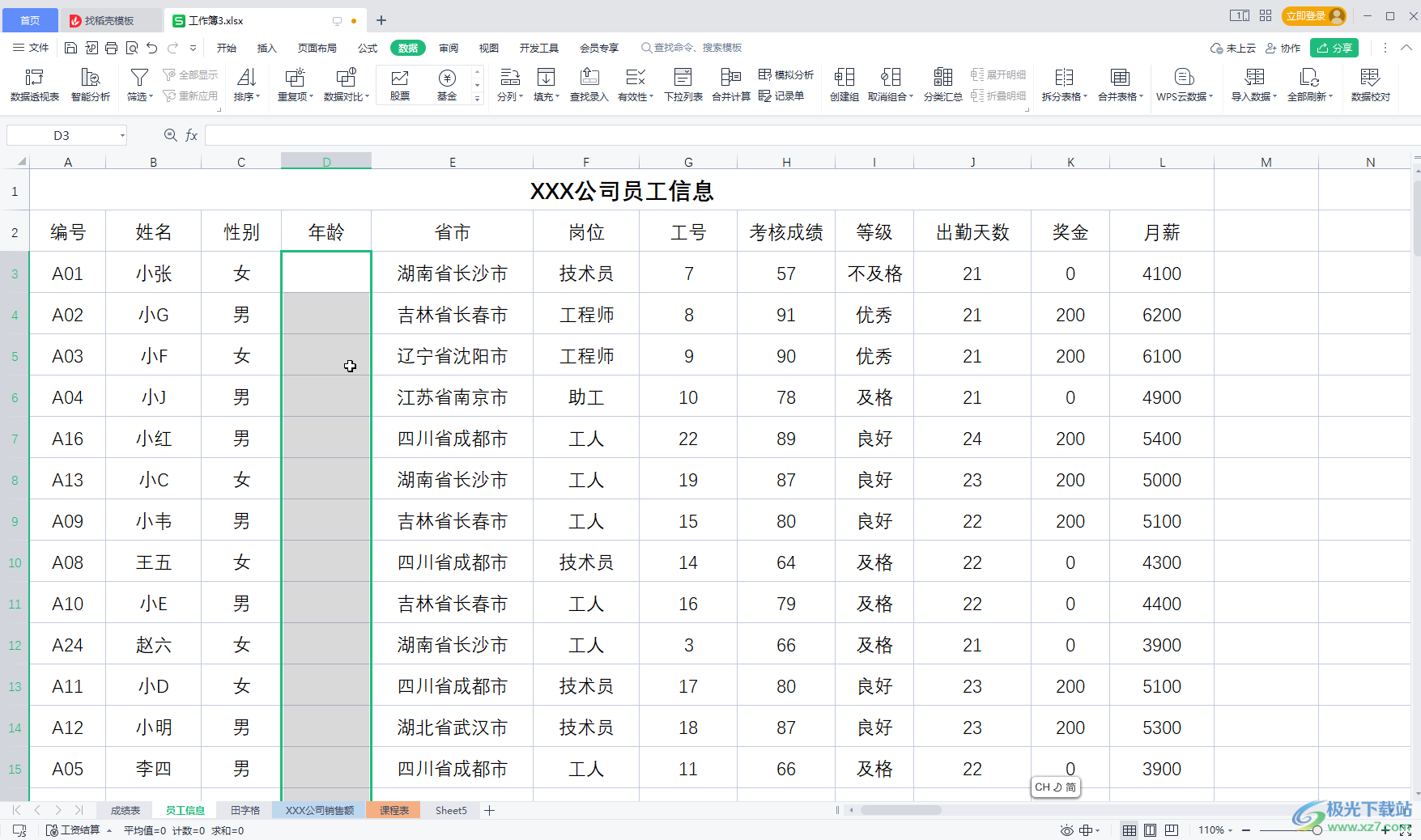Viewport: 1421px width, 840px height.
Task: Switch to normal view in status bar
Action: point(1129,830)
